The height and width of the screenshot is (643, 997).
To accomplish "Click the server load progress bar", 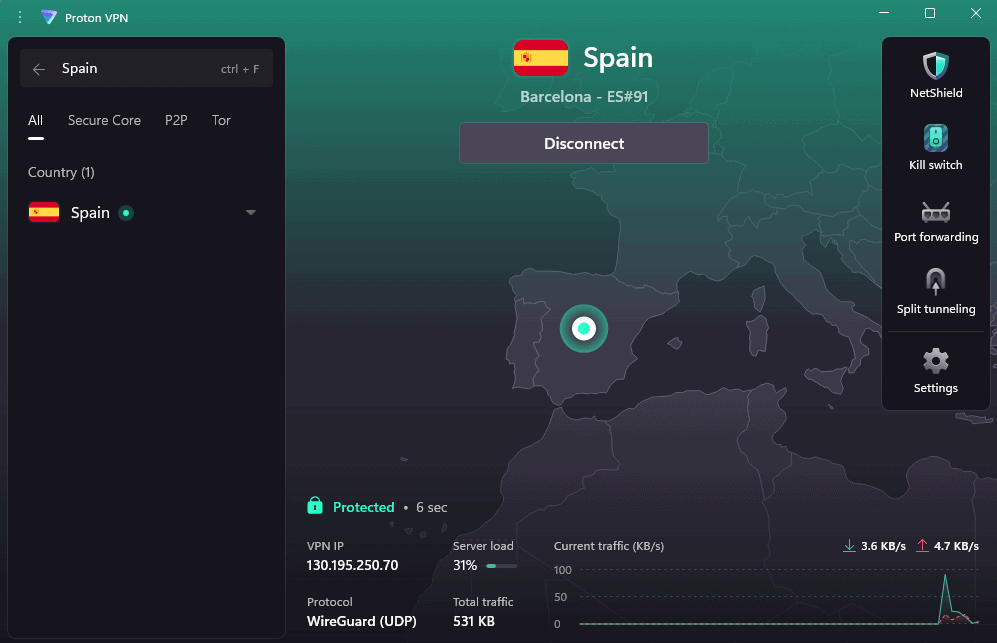I will point(501,566).
